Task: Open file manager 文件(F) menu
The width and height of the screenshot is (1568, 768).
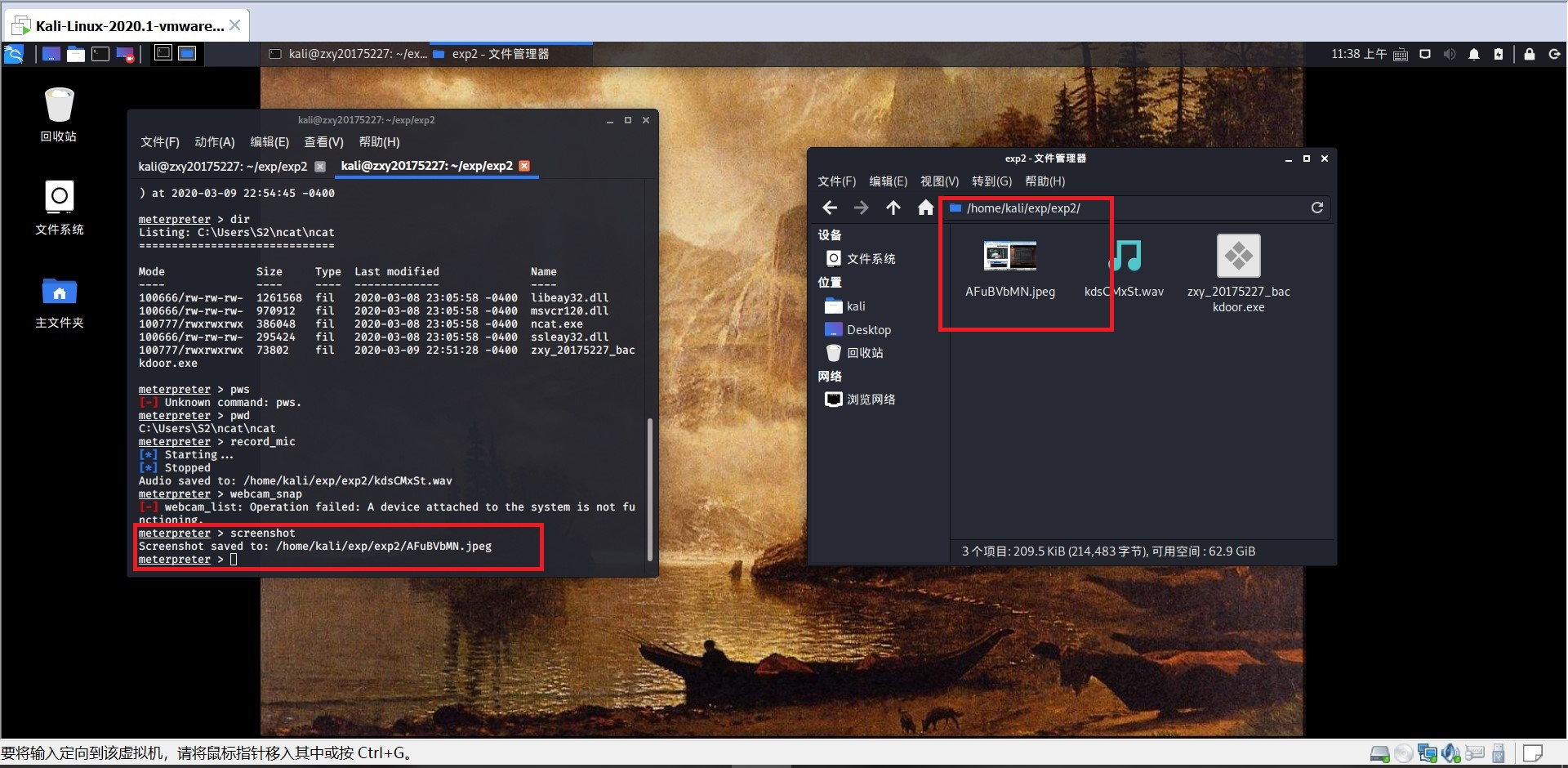Action: [x=837, y=181]
